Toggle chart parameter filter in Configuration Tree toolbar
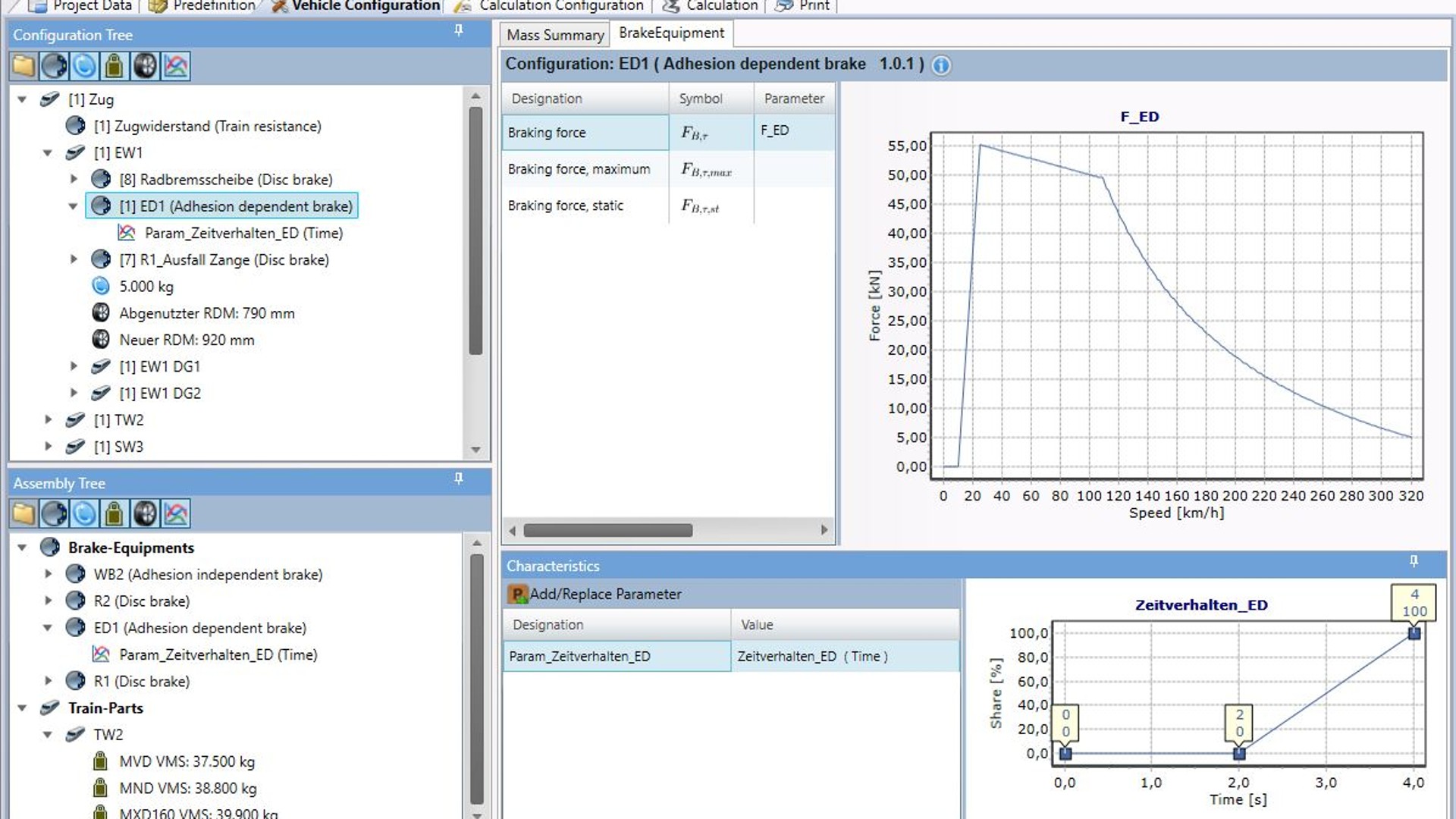 pos(175,66)
